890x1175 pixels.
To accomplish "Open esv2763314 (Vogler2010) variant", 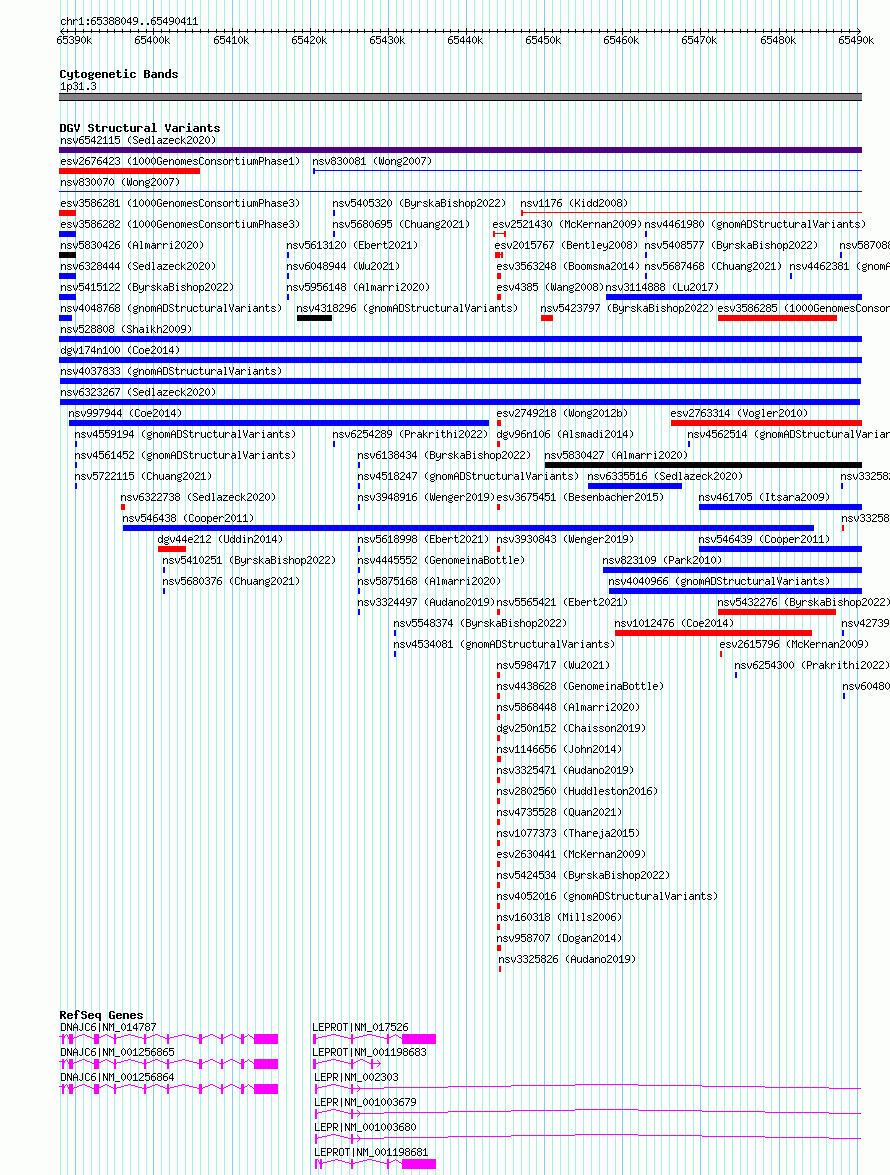I will pyautogui.click(x=739, y=413).
